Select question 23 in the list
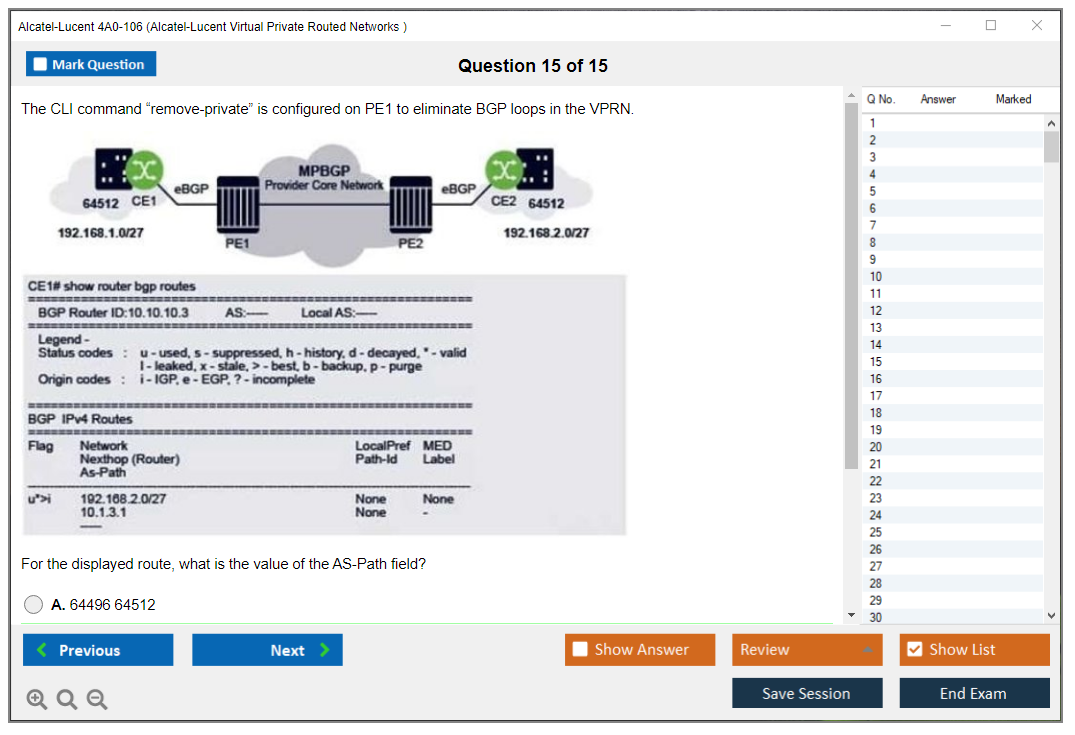The width and height of the screenshot is (1075, 735). point(876,498)
